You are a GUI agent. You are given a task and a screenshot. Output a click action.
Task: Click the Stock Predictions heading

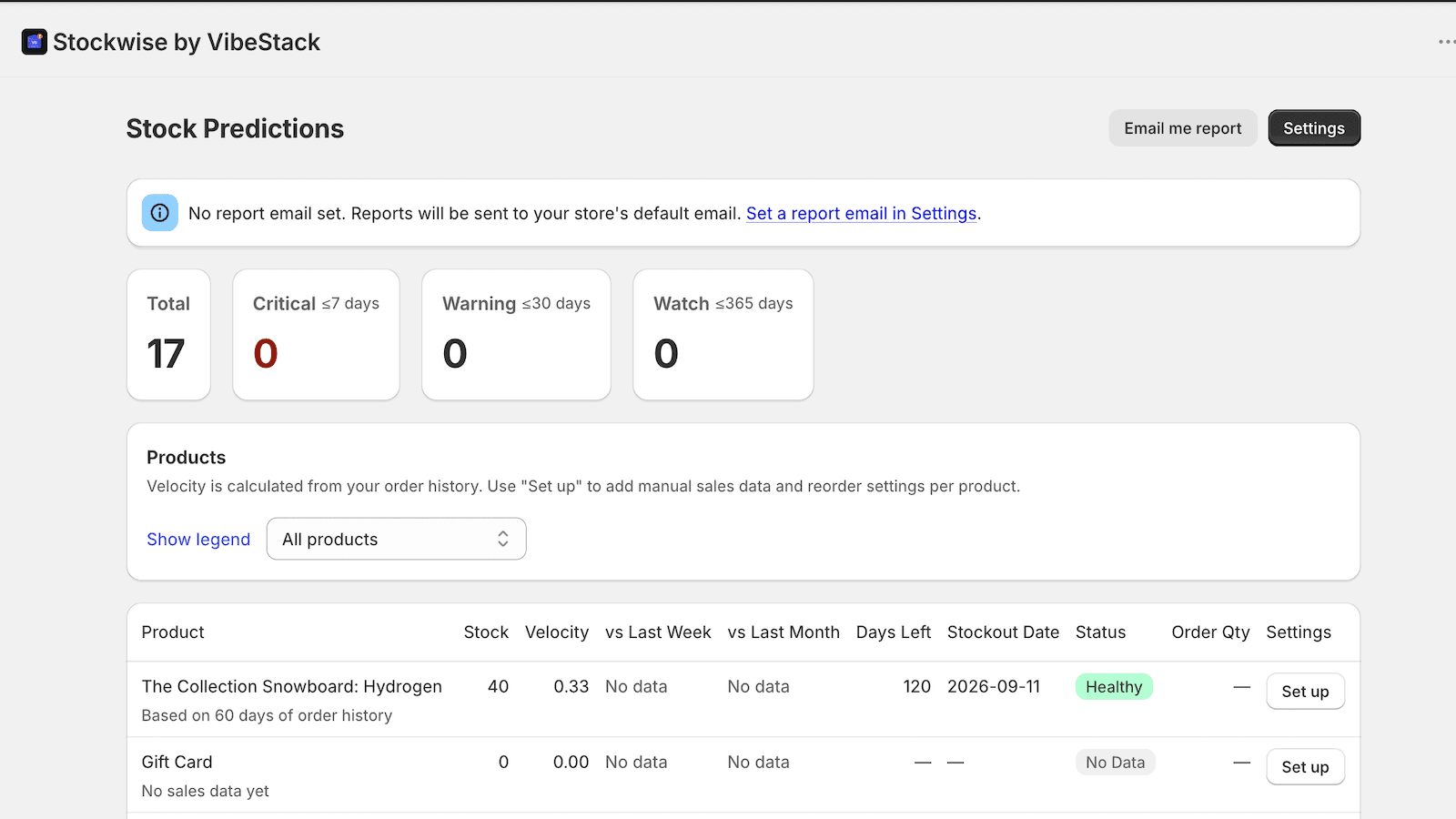coord(235,129)
